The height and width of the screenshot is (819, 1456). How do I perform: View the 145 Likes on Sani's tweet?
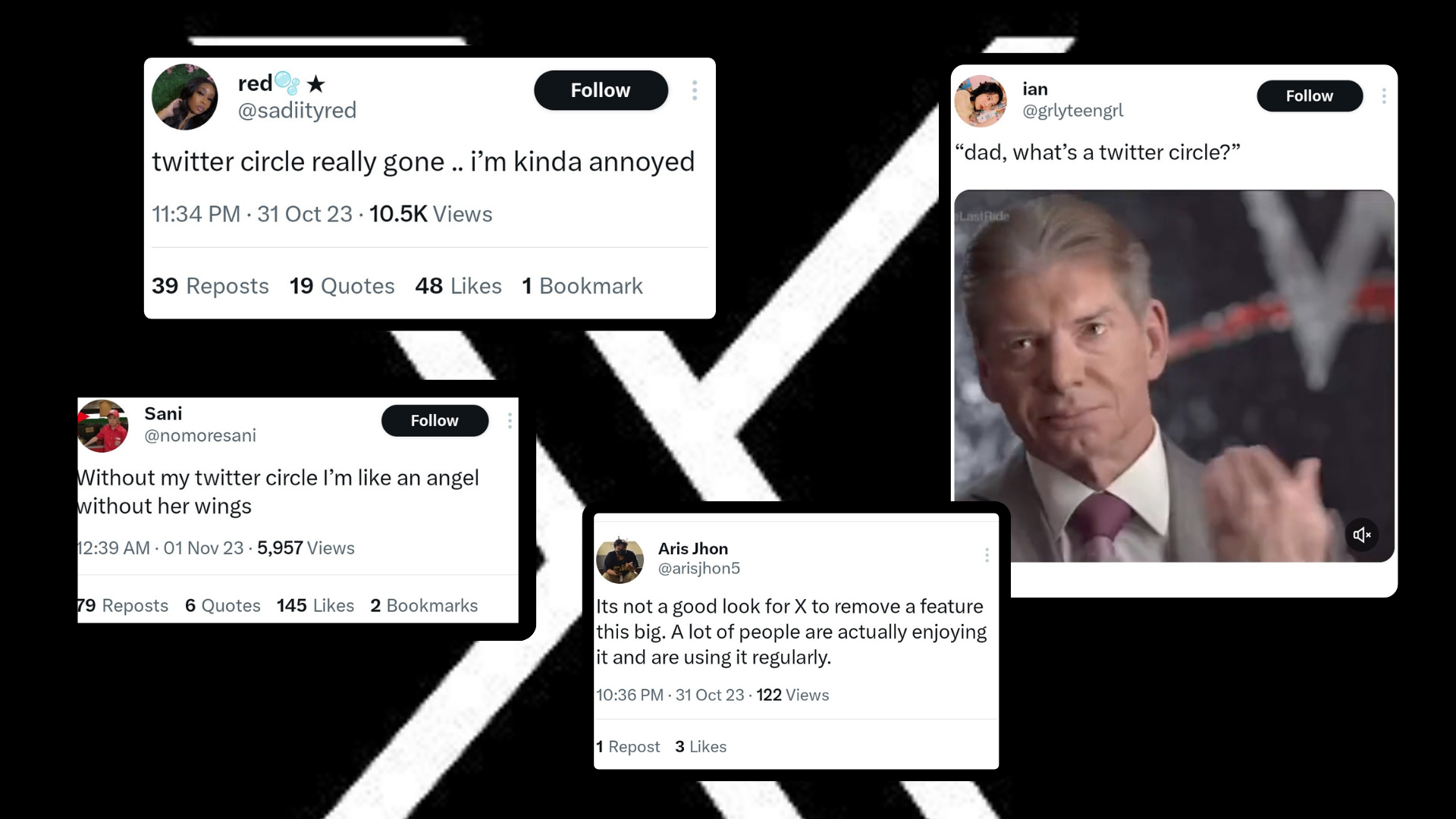[315, 606]
